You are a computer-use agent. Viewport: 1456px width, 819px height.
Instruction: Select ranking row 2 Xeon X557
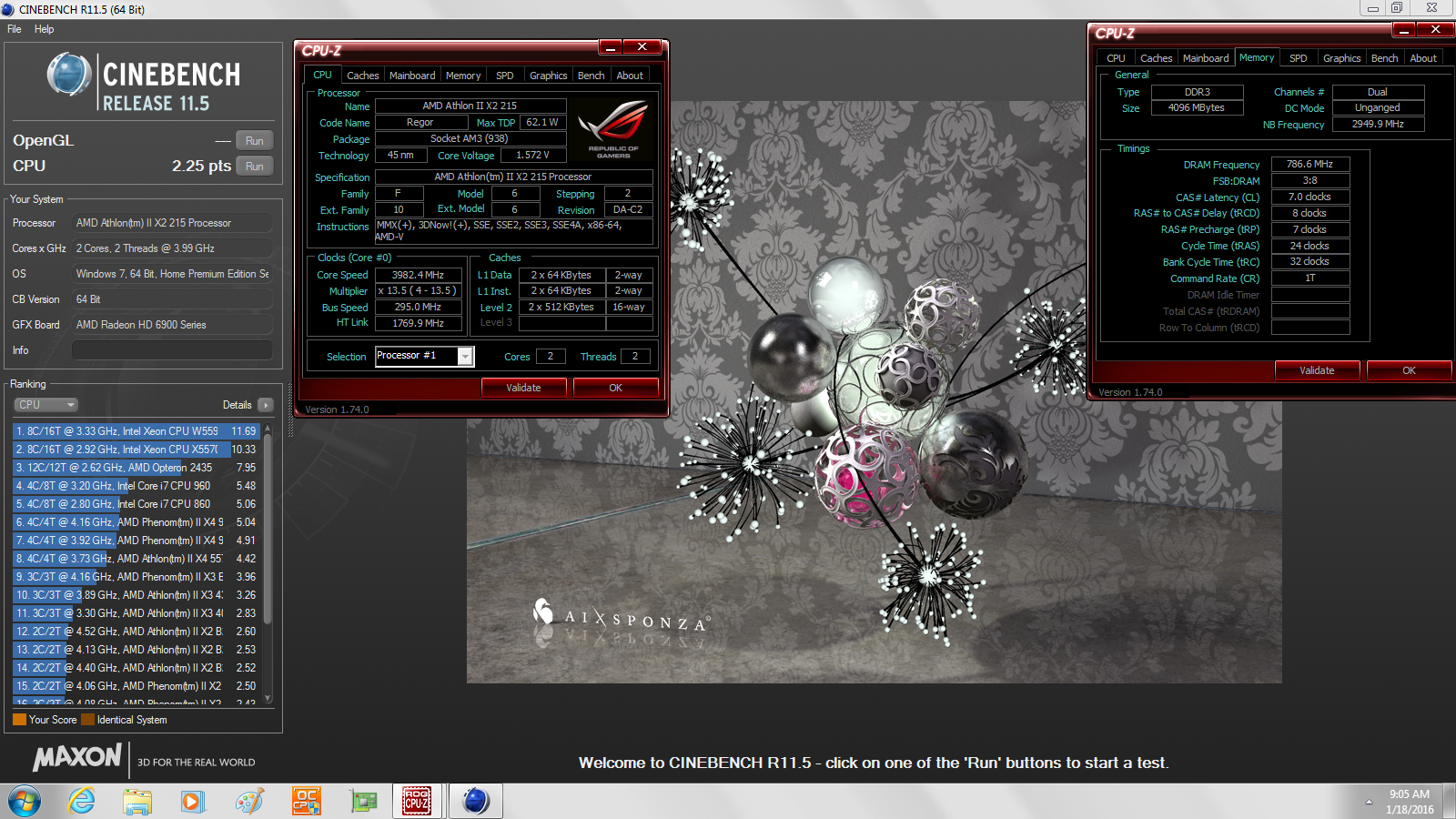click(136, 450)
